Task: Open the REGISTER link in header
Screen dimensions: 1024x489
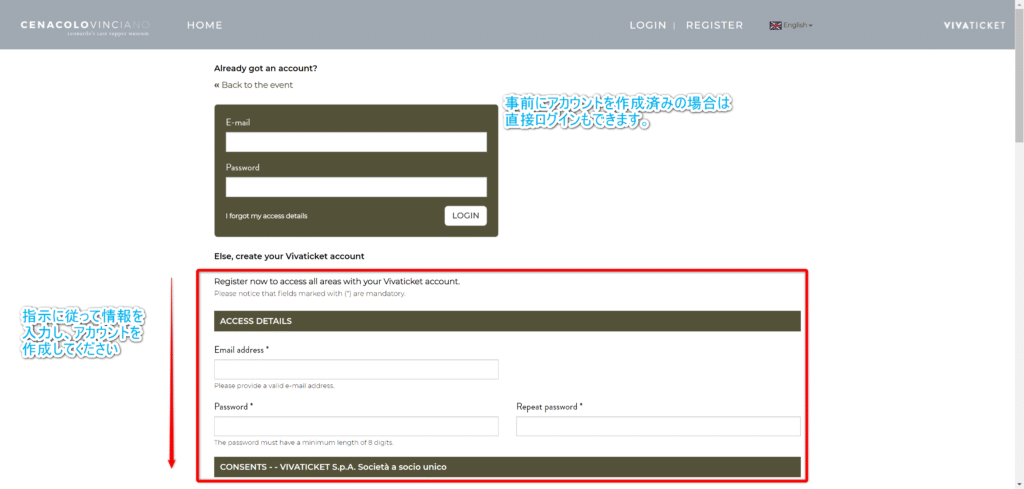Action: pos(714,25)
